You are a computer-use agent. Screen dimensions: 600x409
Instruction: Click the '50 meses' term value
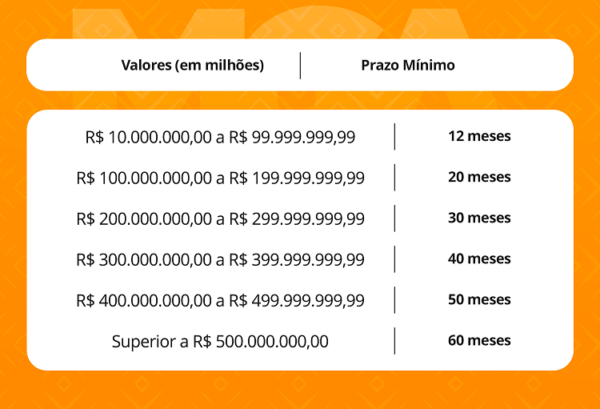479,300
